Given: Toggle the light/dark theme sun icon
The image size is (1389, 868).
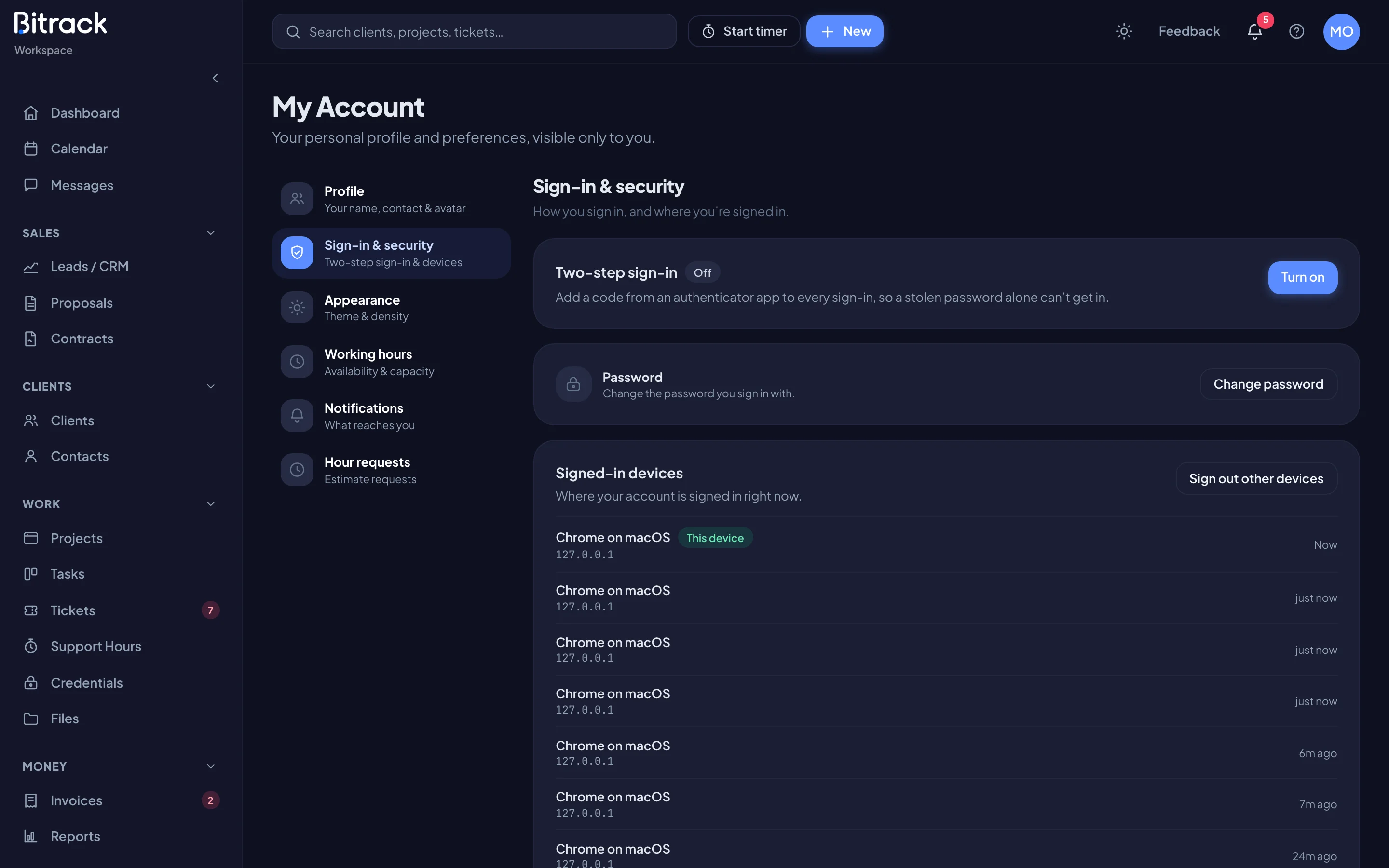Looking at the screenshot, I should [1123, 31].
